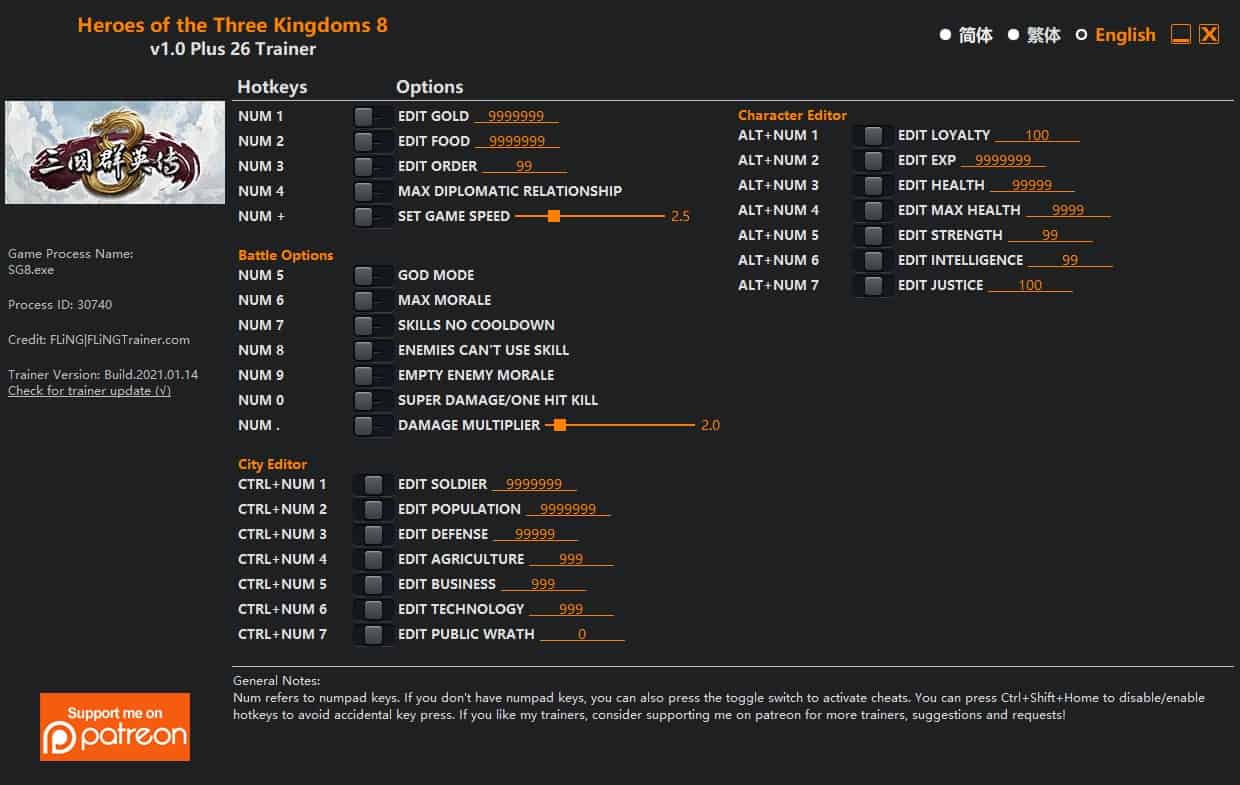Toggle the Edit Strength switch
Viewport: 1240px width, 785px height.
pos(873,235)
